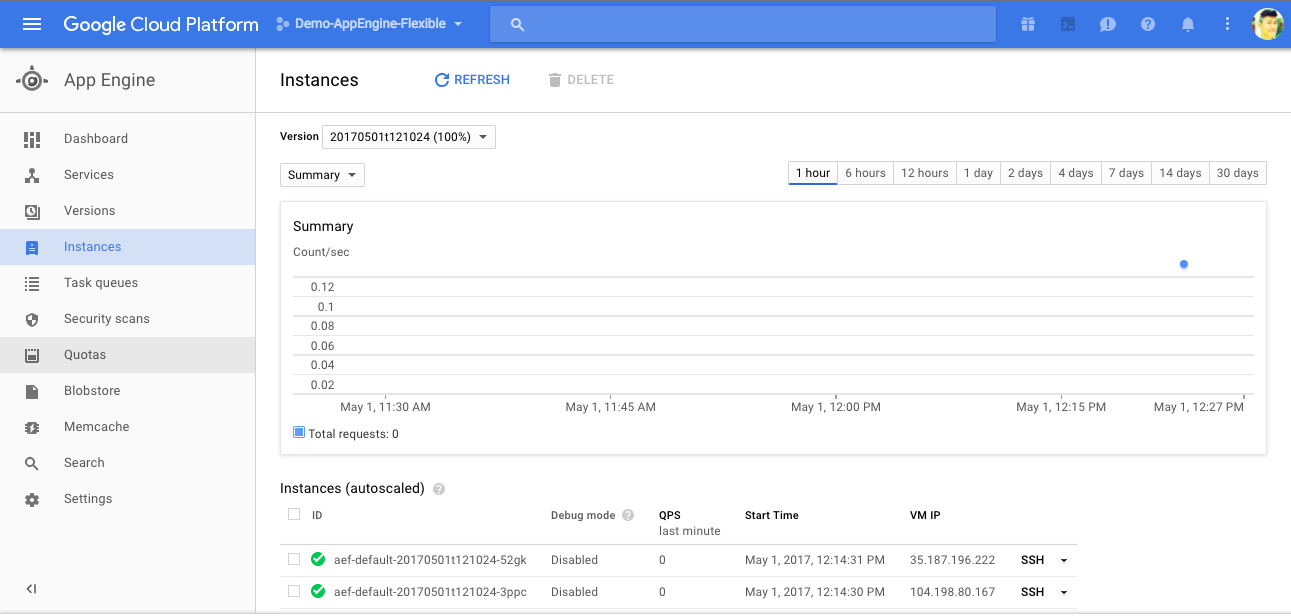This screenshot has height=616, width=1291.
Task: Expand the Summary chart type dropdown
Action: 322,175
